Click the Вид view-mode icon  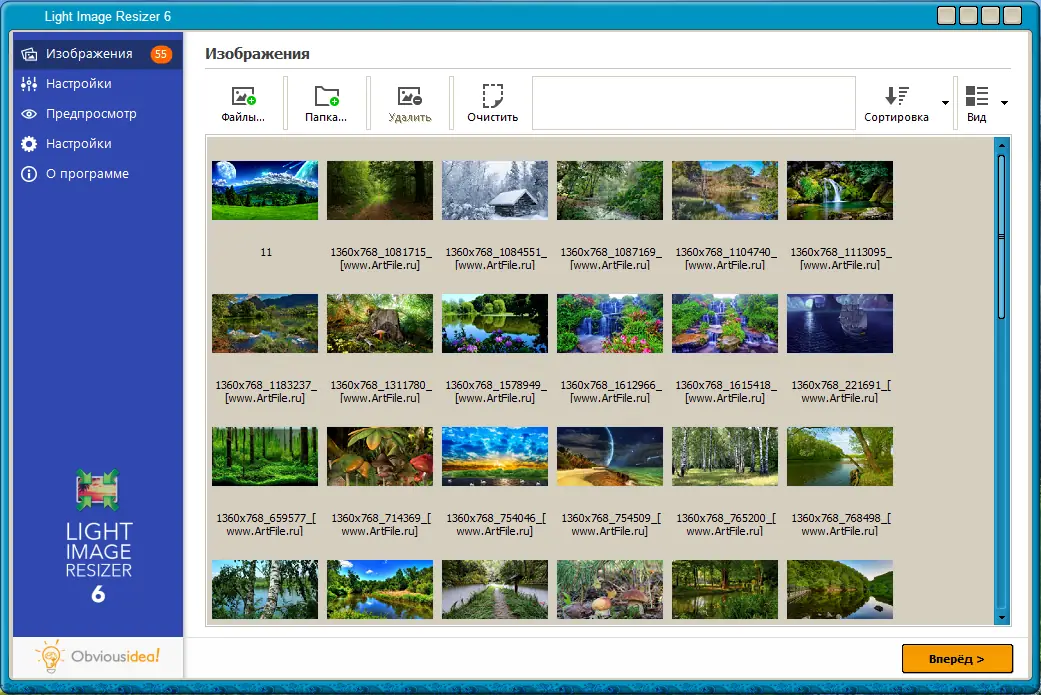coord(977,96)
